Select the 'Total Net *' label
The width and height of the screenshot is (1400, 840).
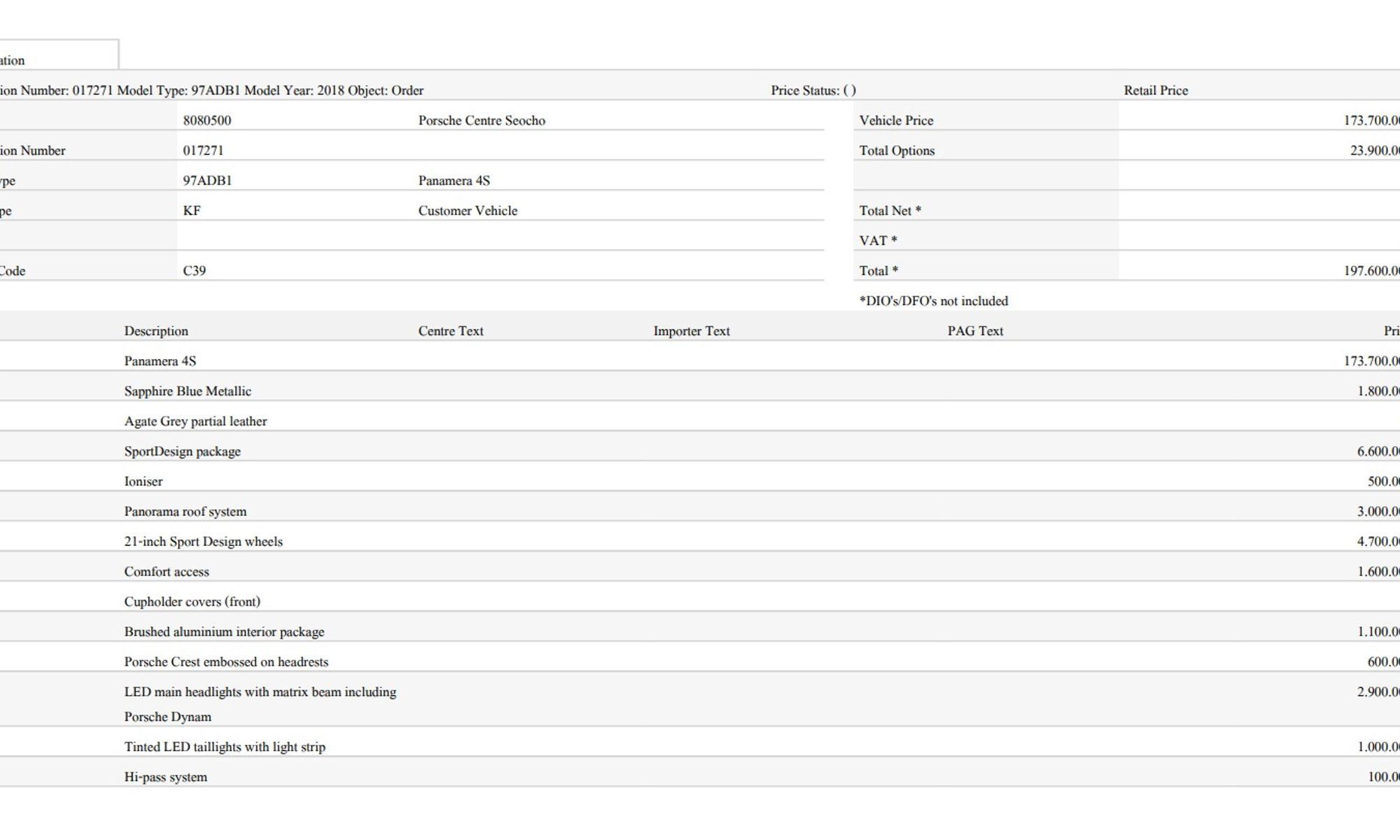(890, 211)
